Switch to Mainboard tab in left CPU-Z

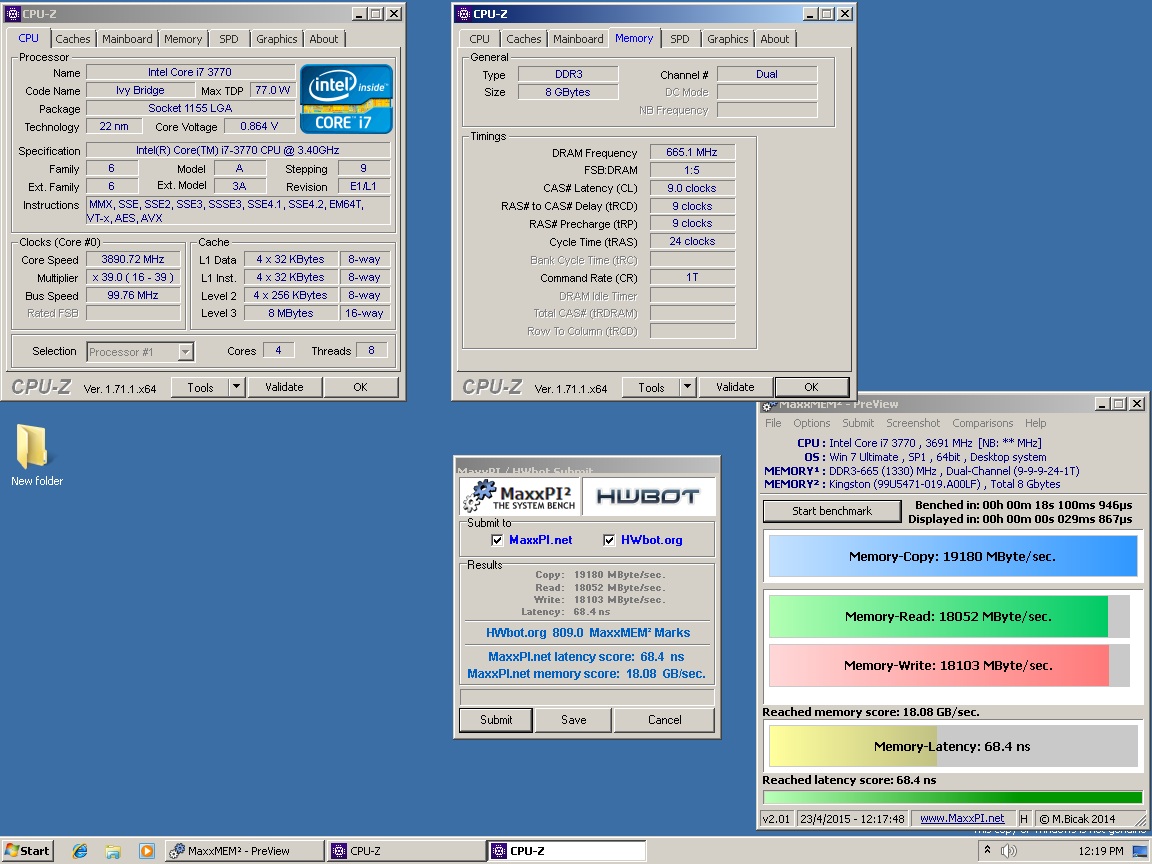click(x=127, y=39)
